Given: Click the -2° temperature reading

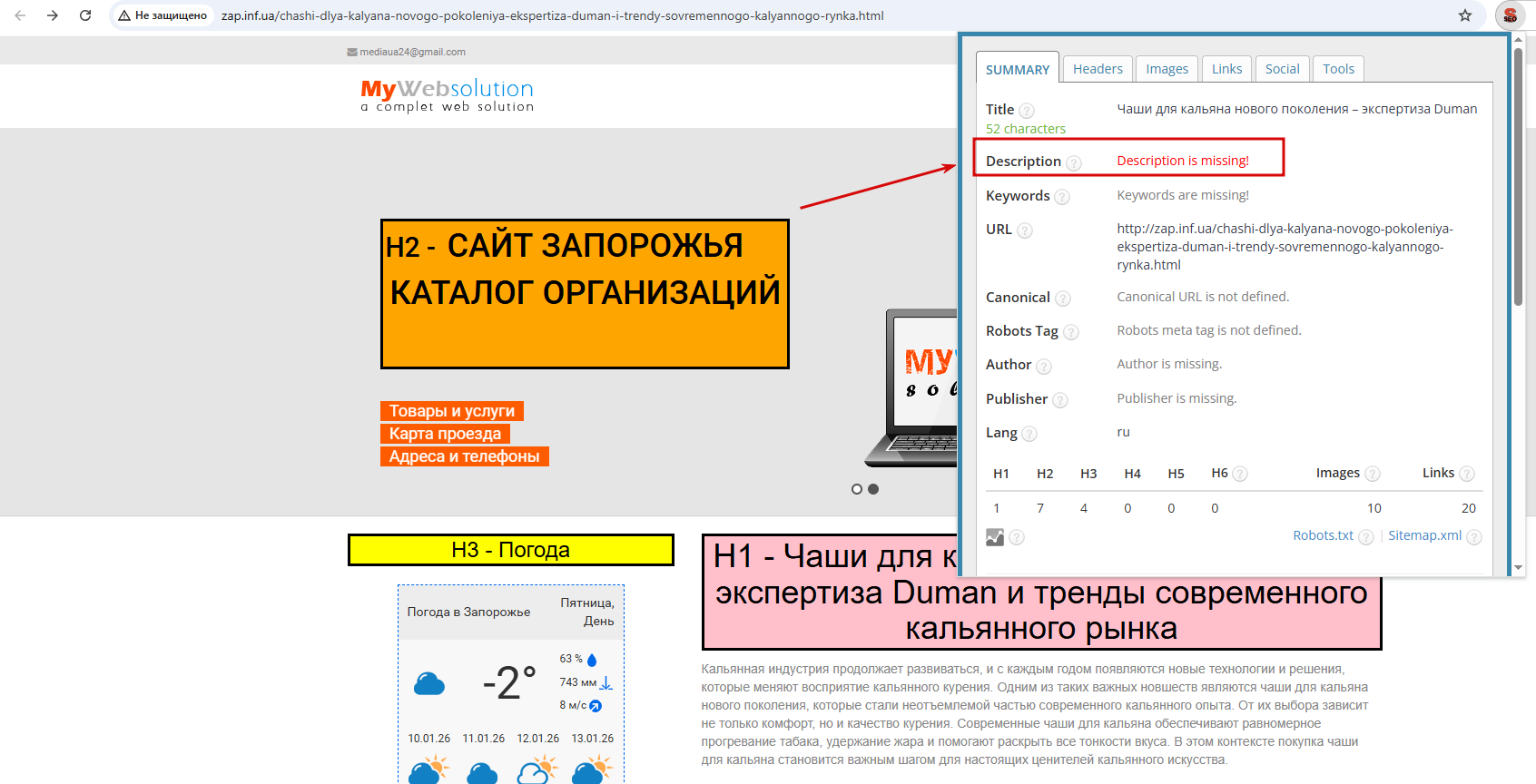Looking at the screenshot, I should click(509, 682).
